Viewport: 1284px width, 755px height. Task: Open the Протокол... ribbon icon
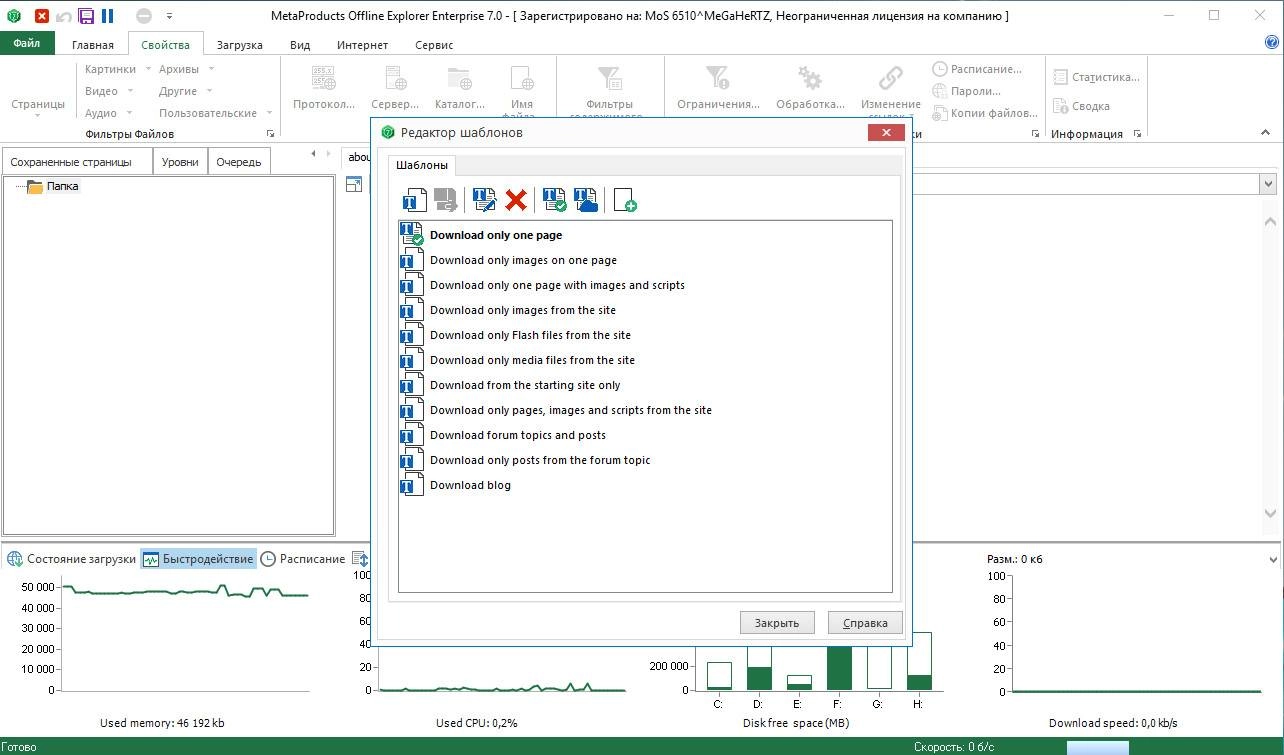point(324,88)
